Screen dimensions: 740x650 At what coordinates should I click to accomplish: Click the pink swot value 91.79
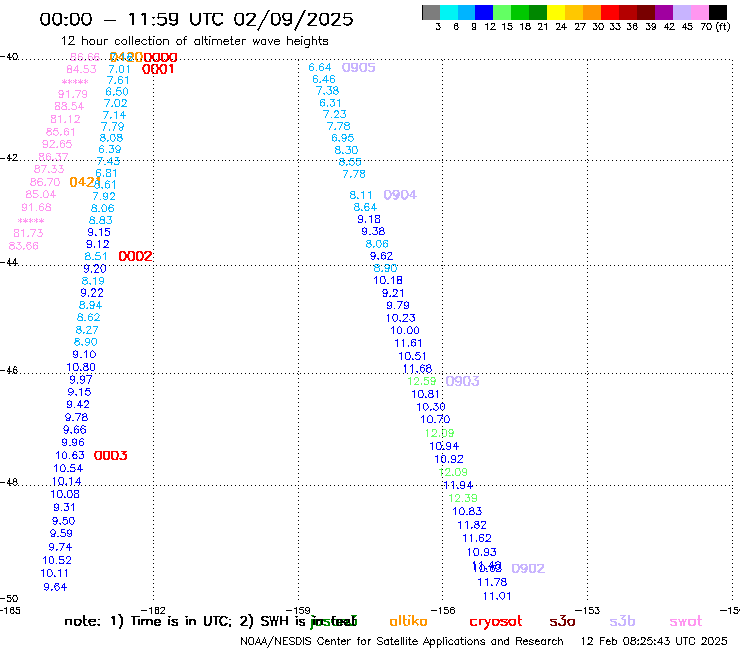[73, 94]
